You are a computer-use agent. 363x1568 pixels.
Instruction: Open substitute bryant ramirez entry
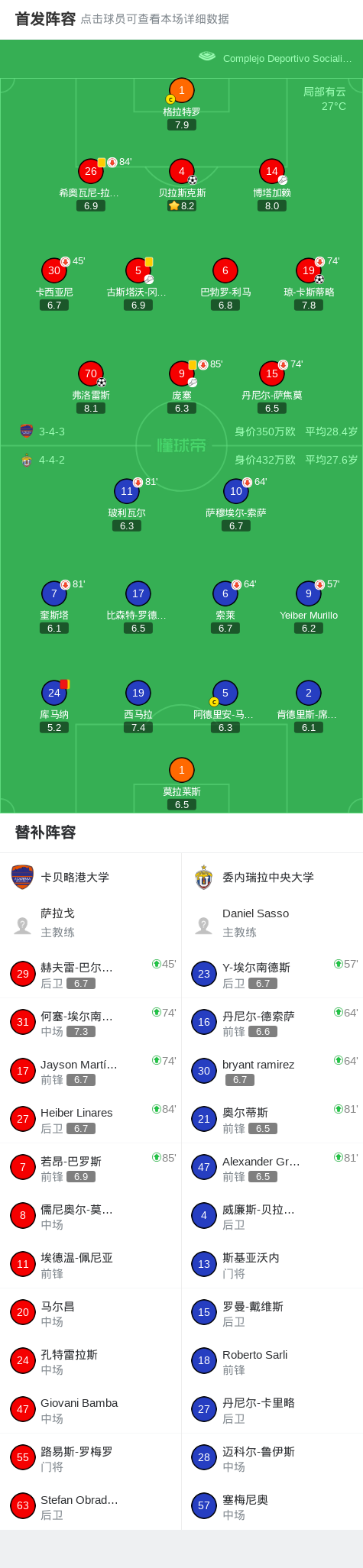(x=272, y=1071)
